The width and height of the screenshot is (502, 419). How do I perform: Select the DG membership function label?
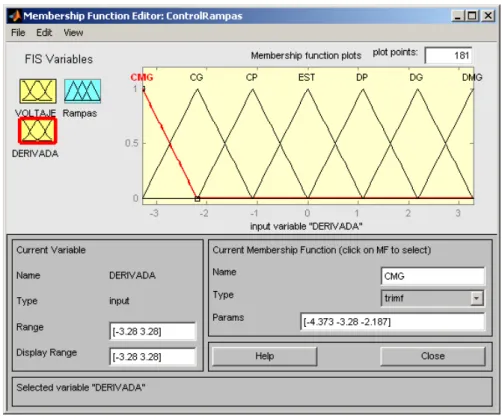416,77
